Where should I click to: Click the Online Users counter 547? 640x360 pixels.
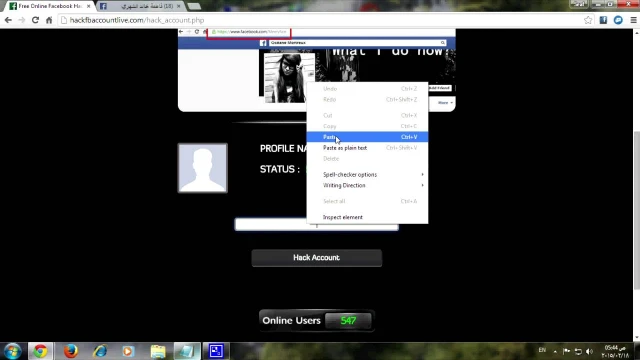[348, 321]
